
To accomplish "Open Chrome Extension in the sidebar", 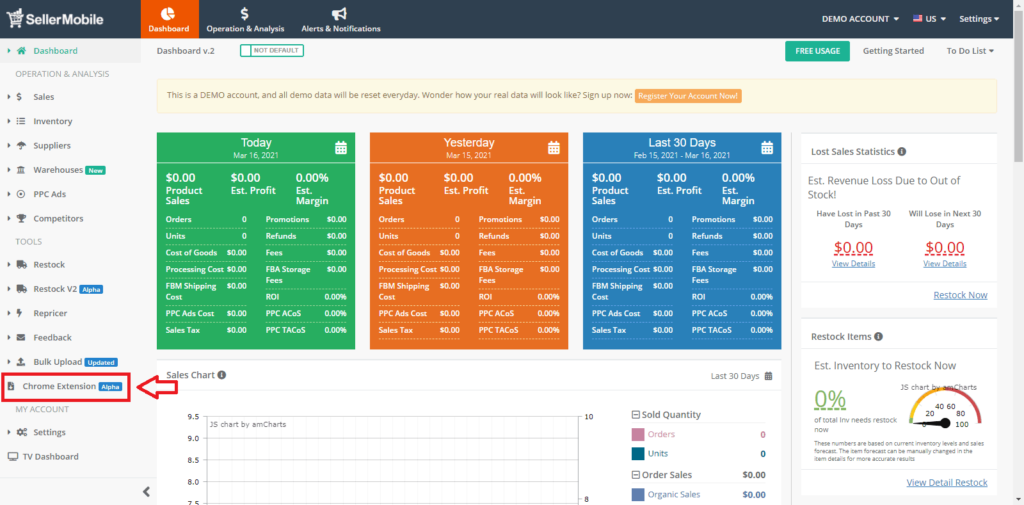I will pos(59,387).
